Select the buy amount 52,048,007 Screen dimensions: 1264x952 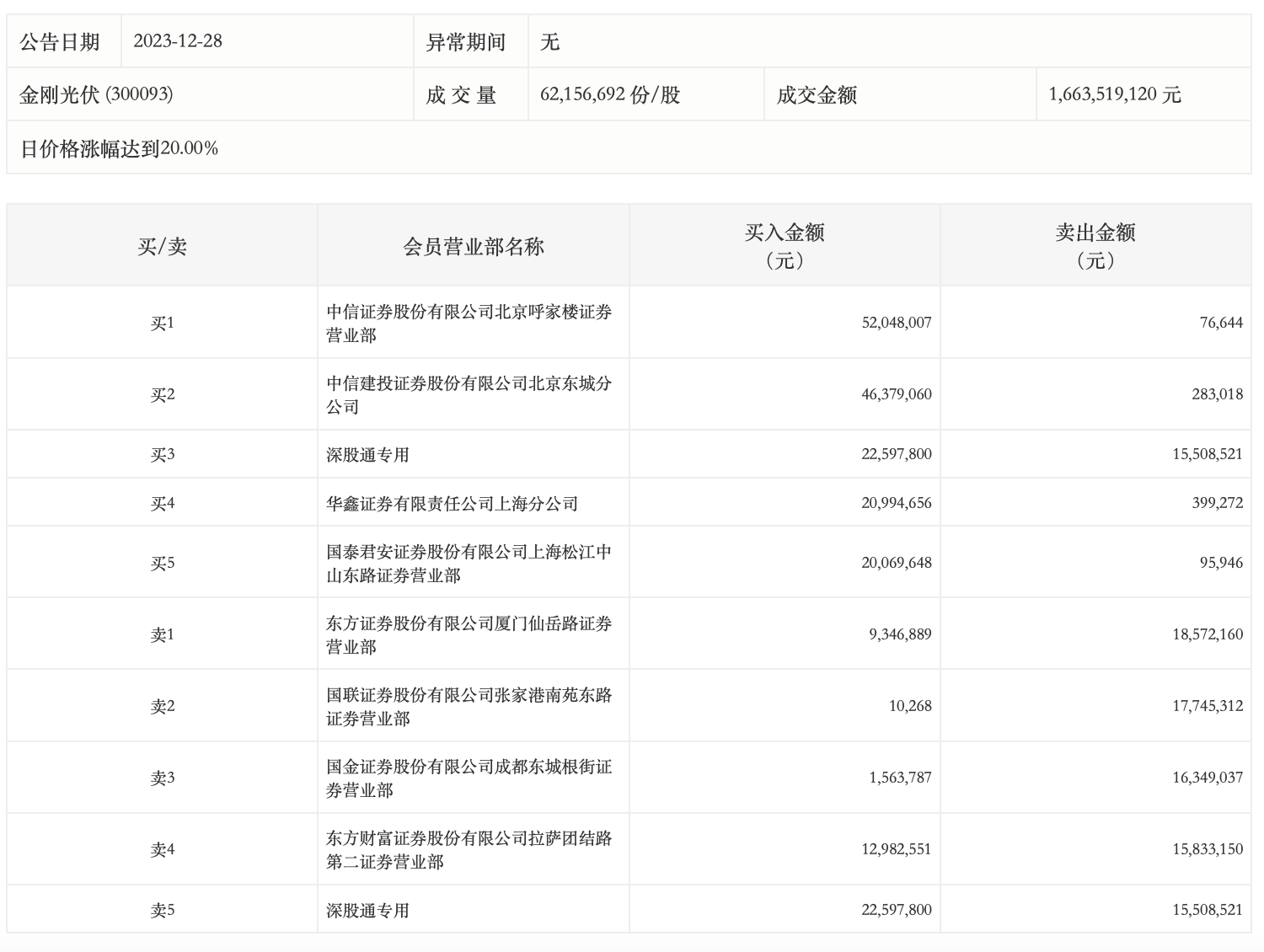[x=896, y=323]
